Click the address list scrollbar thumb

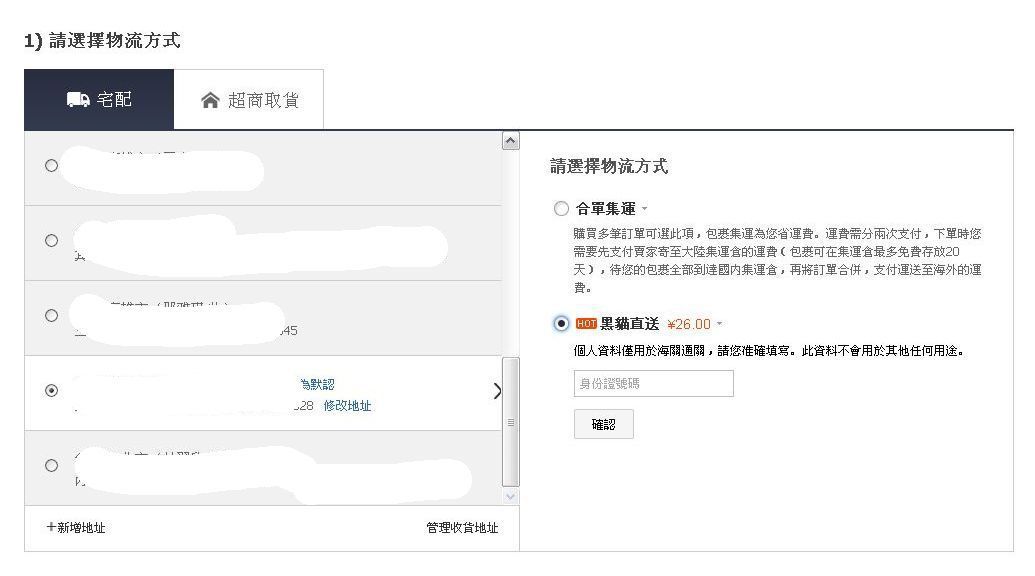510,422
